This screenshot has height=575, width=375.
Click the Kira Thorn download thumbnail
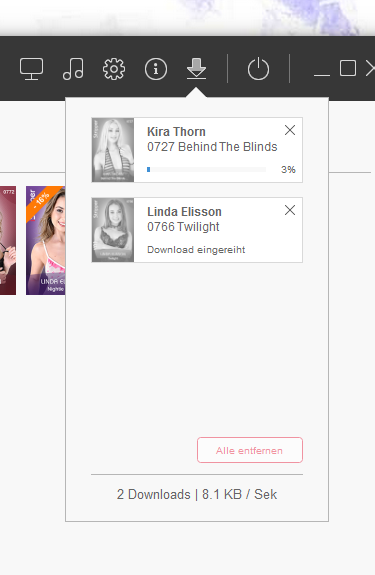coord(113,150)
